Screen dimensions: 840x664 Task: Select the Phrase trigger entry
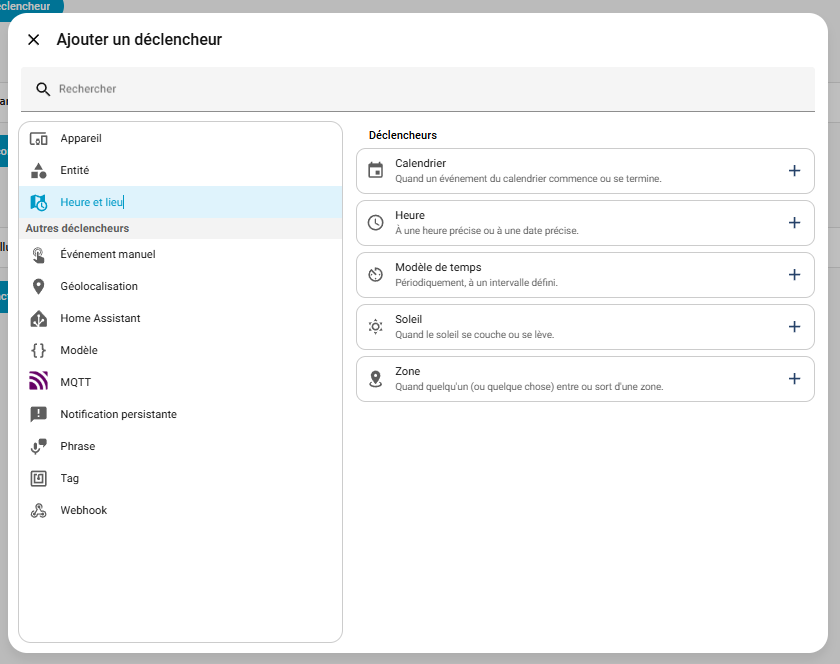coord(78,446)
